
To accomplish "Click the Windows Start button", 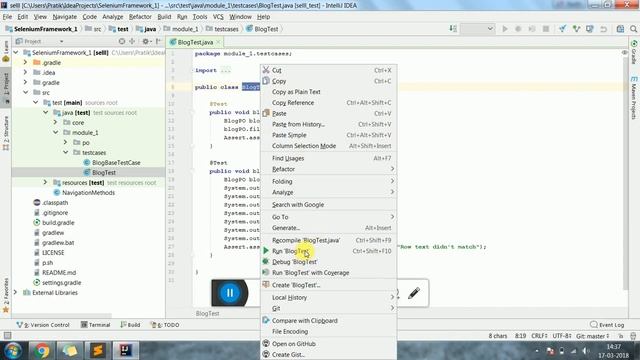I will 13,351.
